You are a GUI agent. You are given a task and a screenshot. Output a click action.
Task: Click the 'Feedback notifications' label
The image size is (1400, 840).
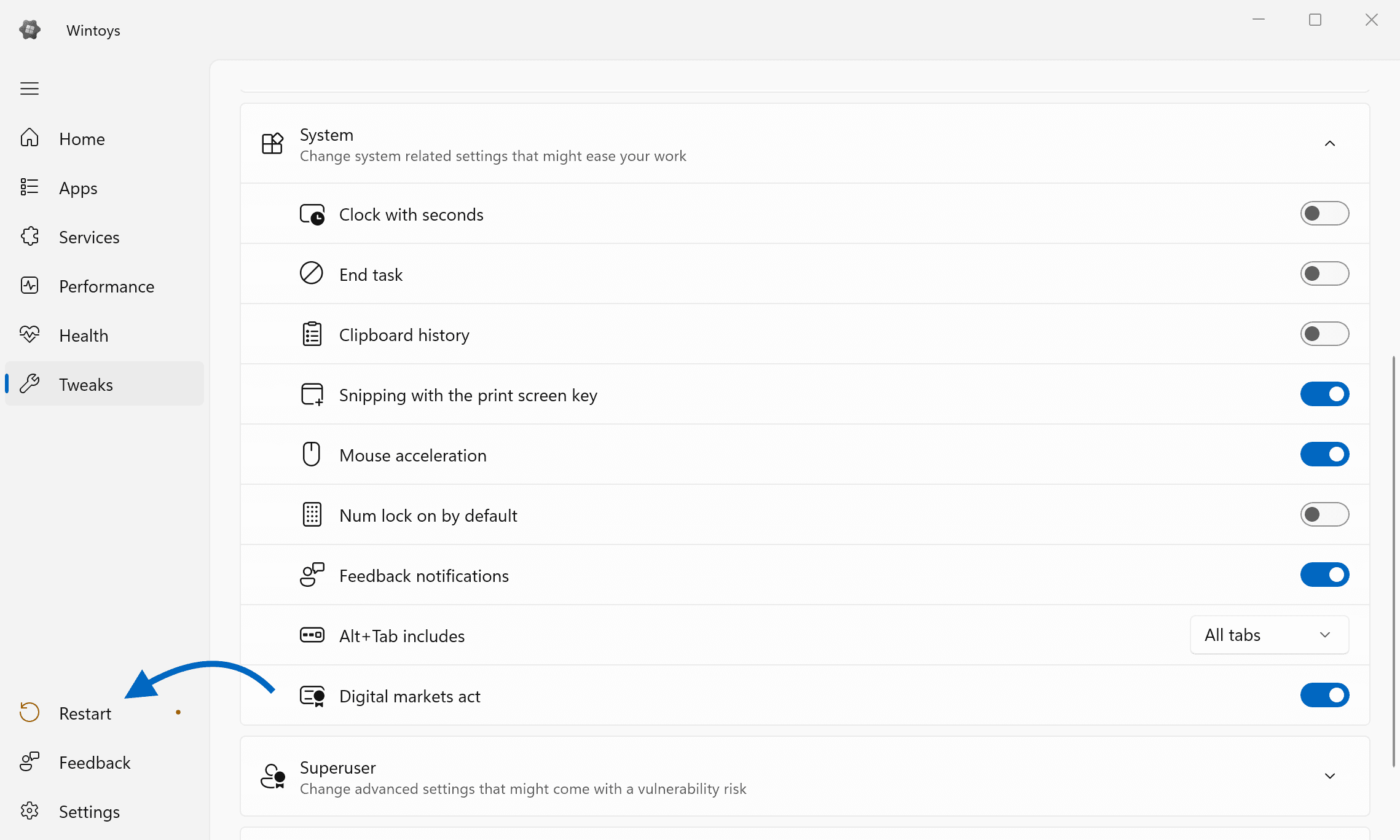pos(424,576)
